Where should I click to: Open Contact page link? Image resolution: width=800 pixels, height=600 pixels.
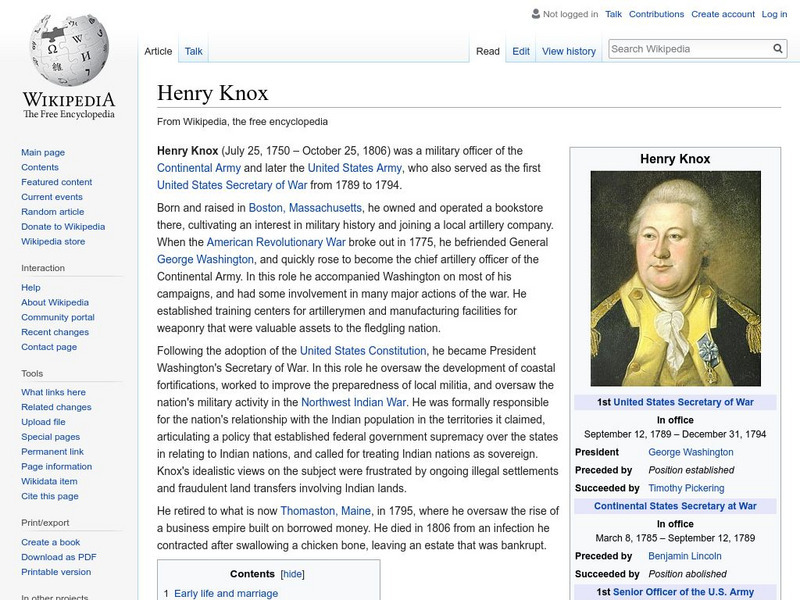point(49,346)
